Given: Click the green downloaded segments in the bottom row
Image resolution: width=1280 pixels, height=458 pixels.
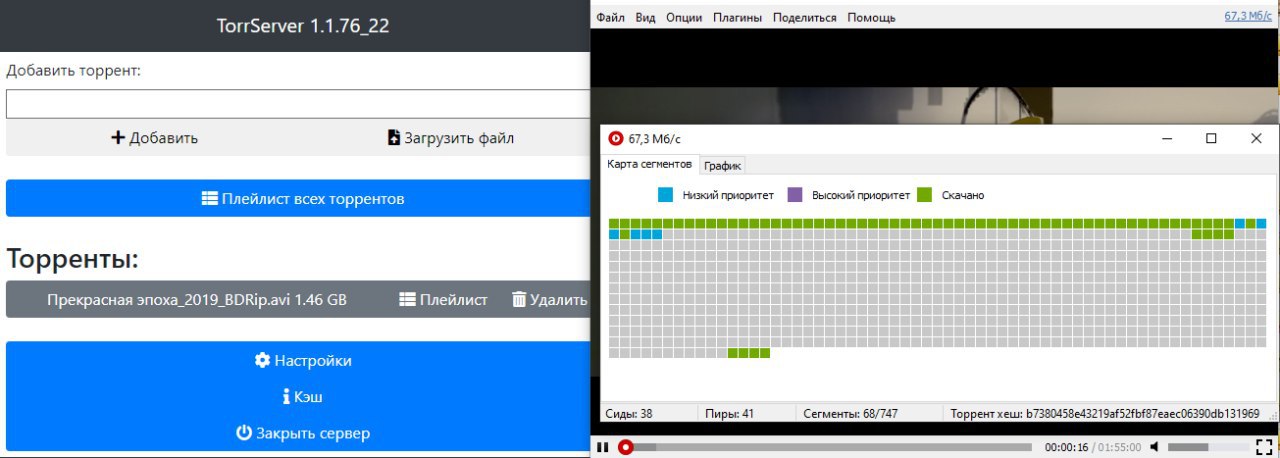Looking at the screenshot, I should pos(749,353).
